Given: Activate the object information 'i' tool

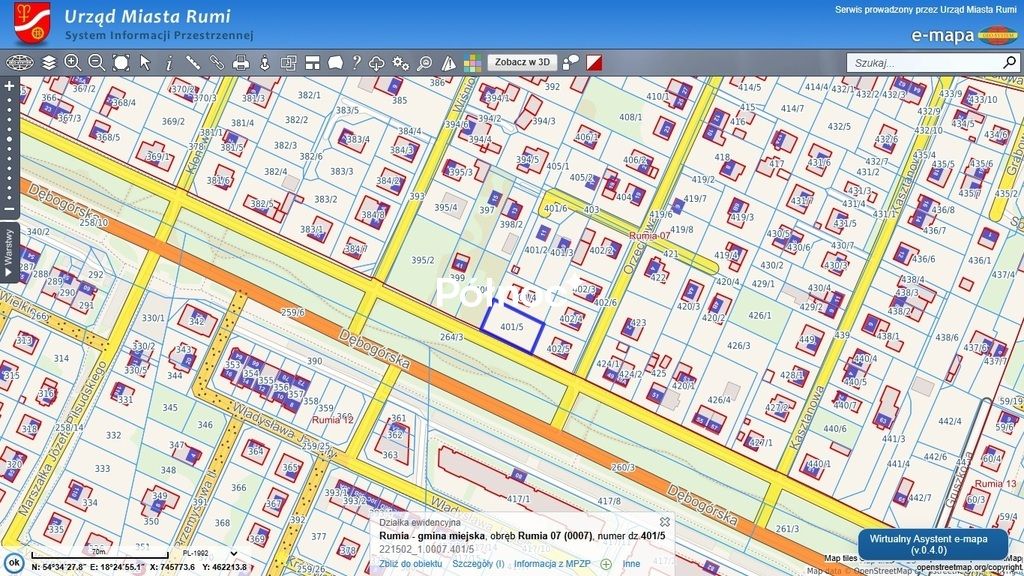Looking at the screenshot, I should click(169, 63).
